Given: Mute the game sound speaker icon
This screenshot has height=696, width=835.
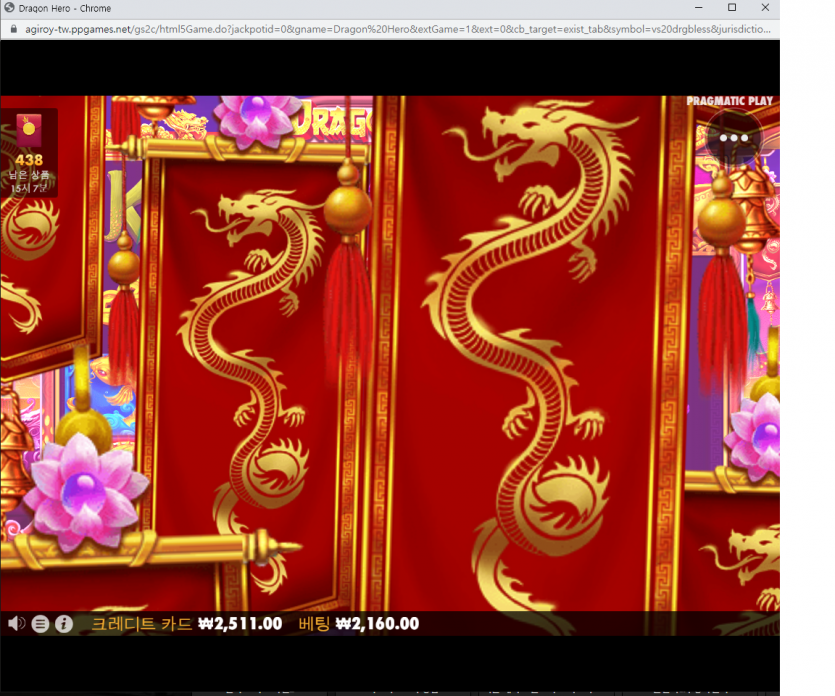Looking at the screenshot, I should [x=17, y=623].
